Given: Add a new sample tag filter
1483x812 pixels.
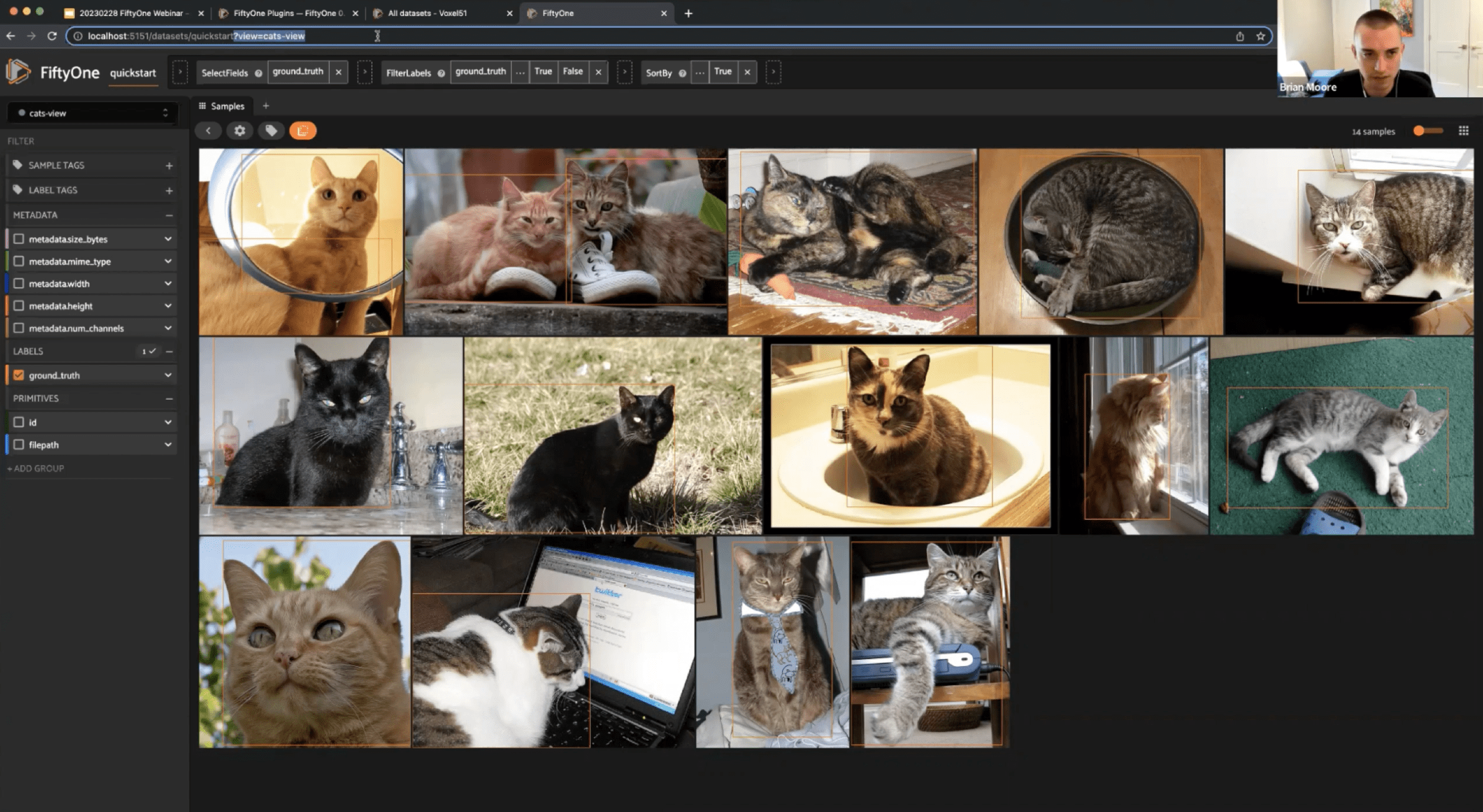Looking at the screenshot, I should (x=169, y=166).
